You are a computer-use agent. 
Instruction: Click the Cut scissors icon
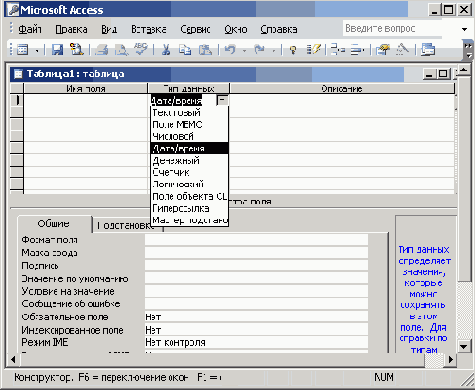pos(166,50)
